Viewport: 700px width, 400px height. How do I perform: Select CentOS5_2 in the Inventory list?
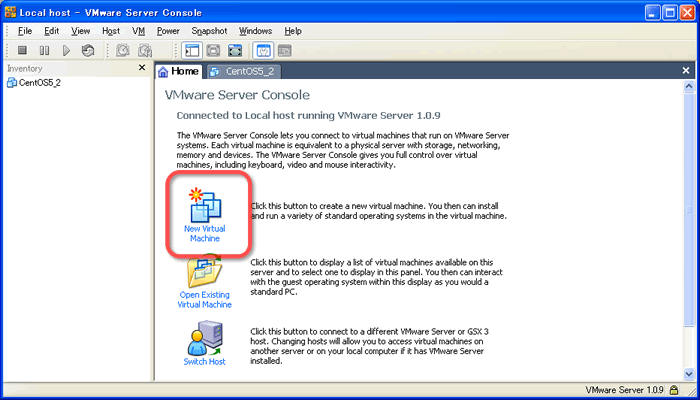(x=34, y=83)
